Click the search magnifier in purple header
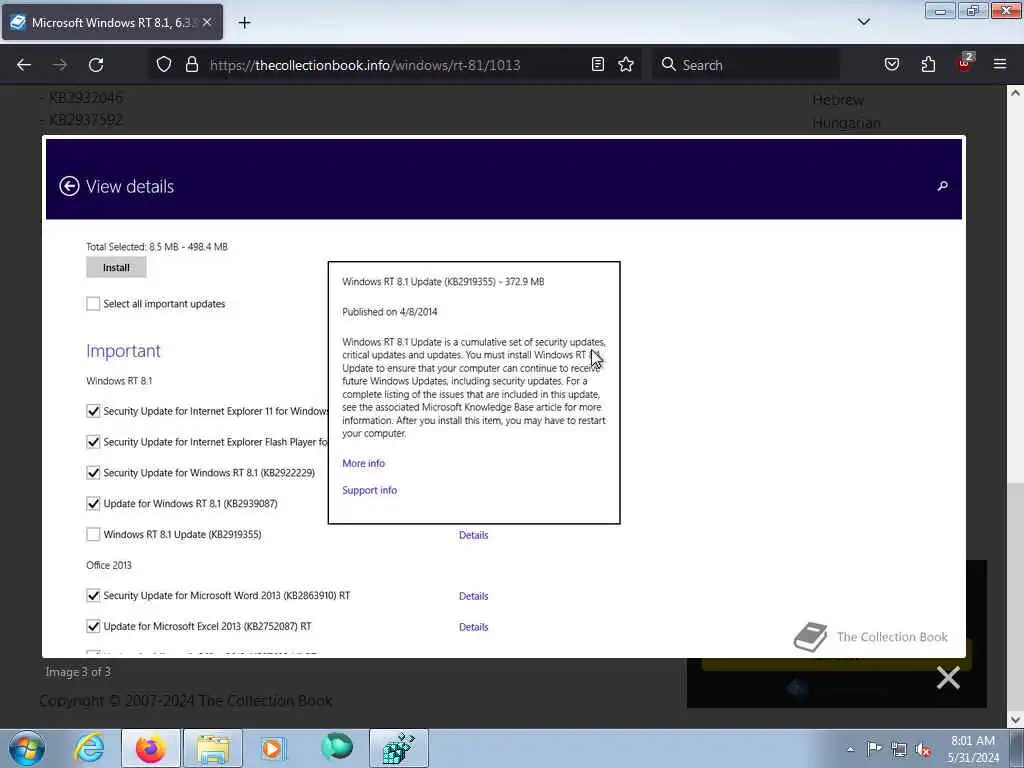This screenshot has height=768, width=1024. click(942, 186)
